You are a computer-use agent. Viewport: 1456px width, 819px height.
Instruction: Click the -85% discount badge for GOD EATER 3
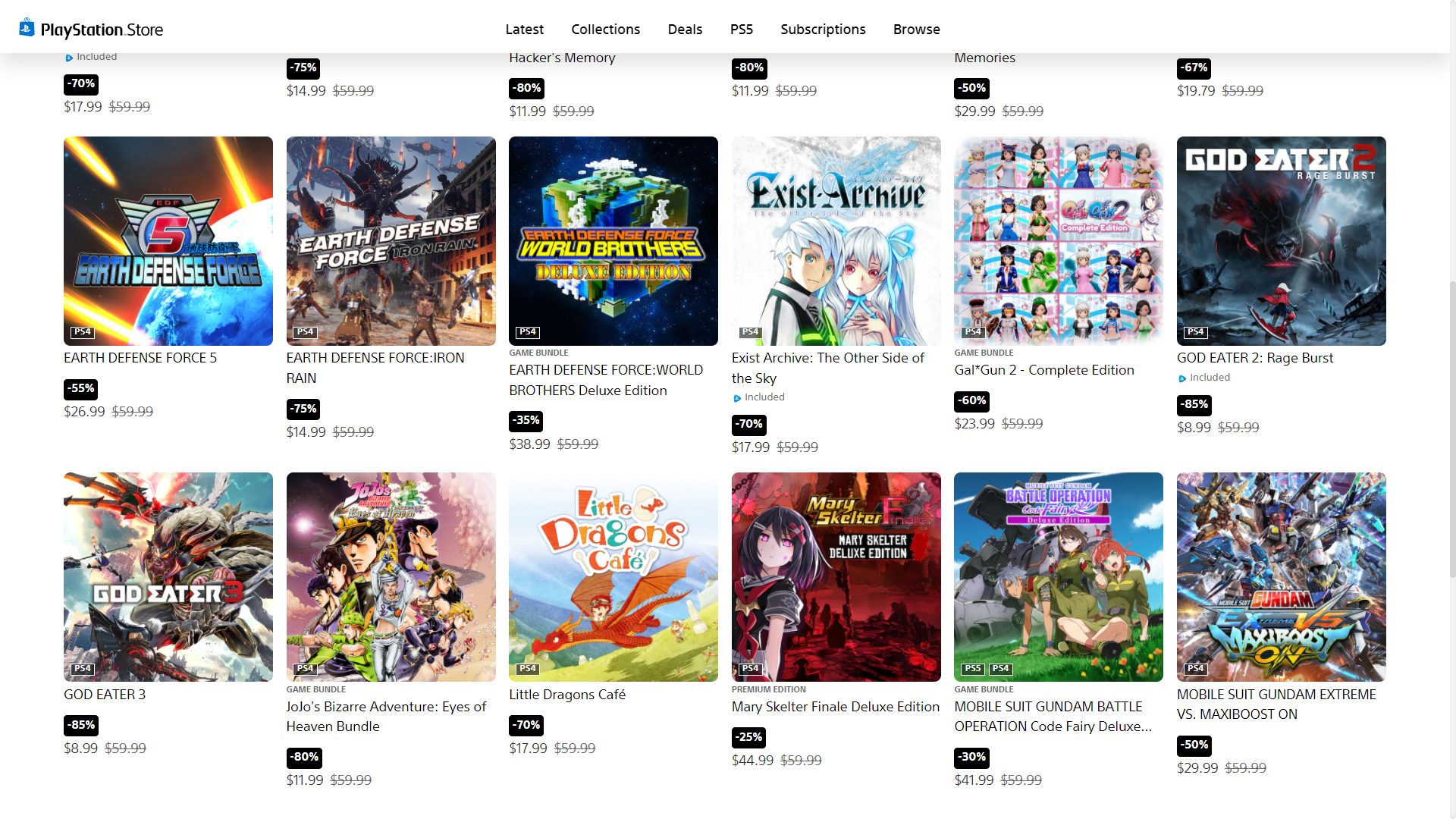(81, 725)
